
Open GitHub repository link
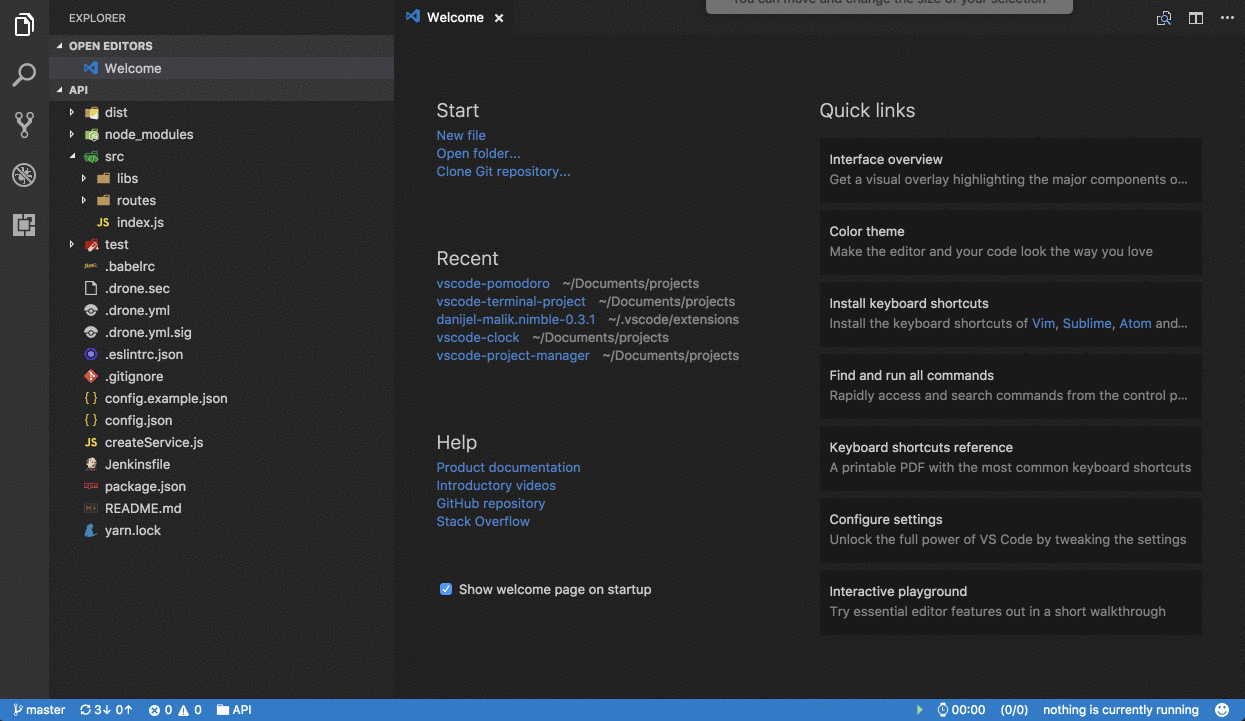pos(491,503)
